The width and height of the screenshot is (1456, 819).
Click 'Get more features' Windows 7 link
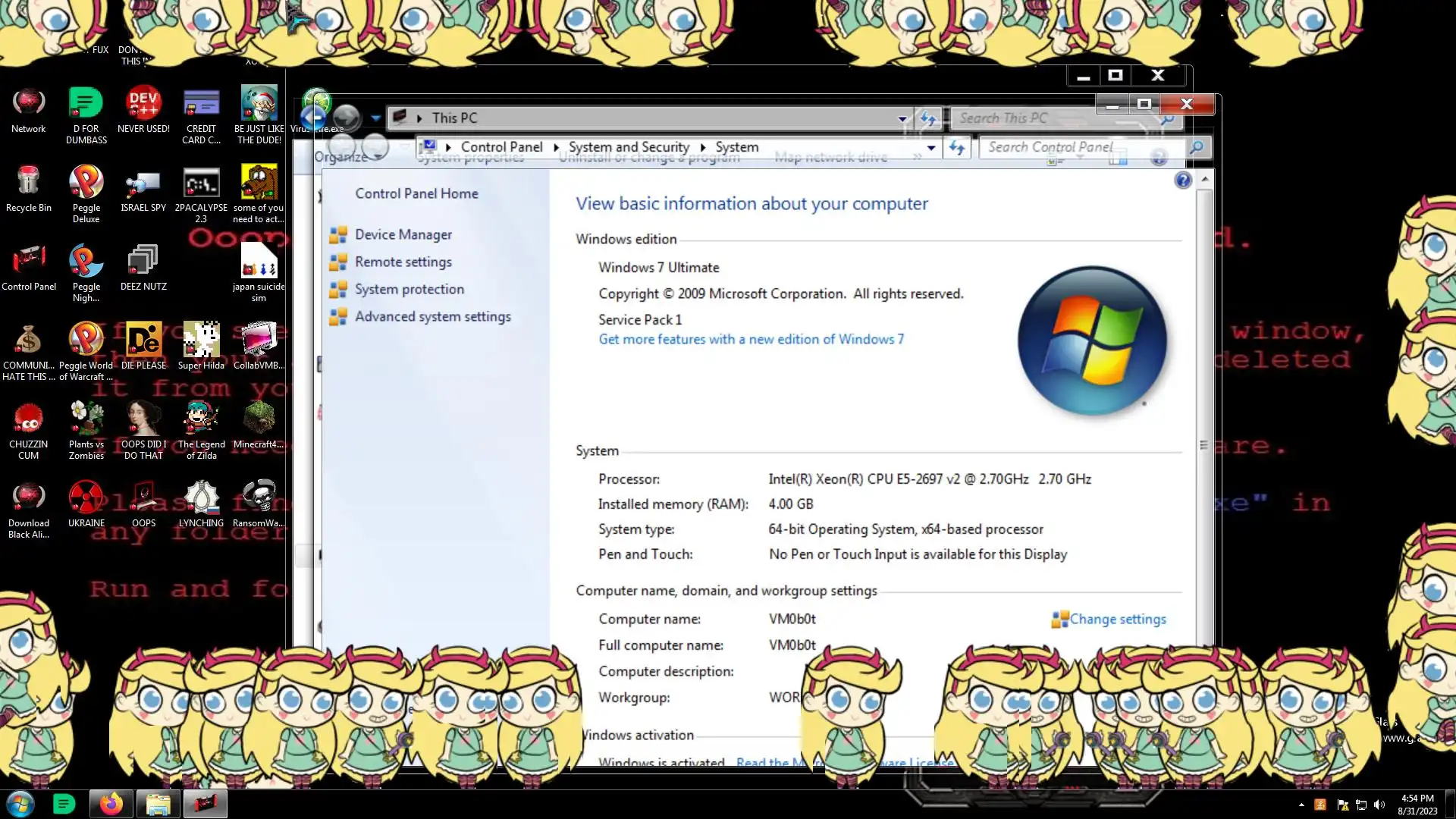(751, 340)
